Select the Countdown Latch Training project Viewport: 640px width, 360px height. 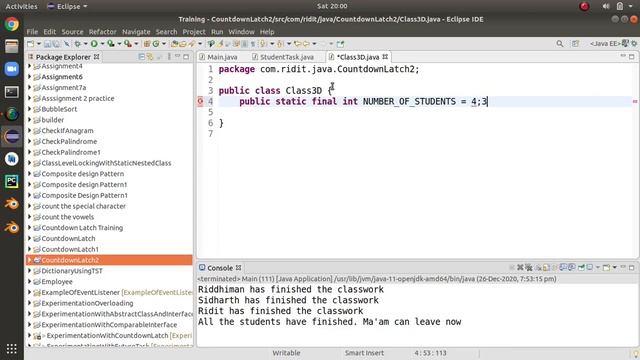click(x=82, y=228)
